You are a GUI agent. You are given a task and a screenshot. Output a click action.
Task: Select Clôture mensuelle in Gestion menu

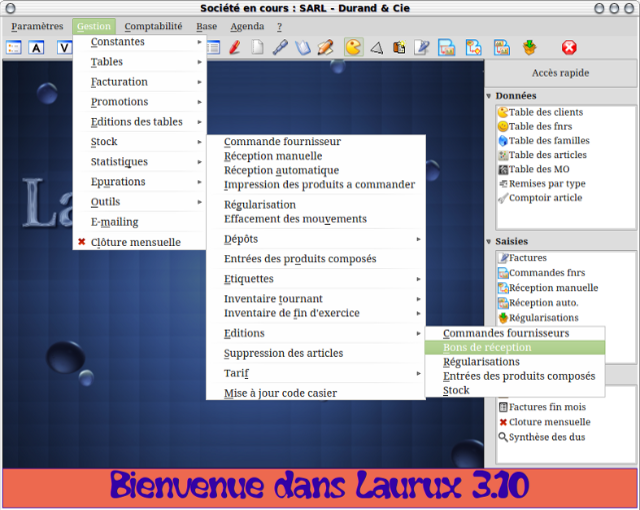[135, 242]
